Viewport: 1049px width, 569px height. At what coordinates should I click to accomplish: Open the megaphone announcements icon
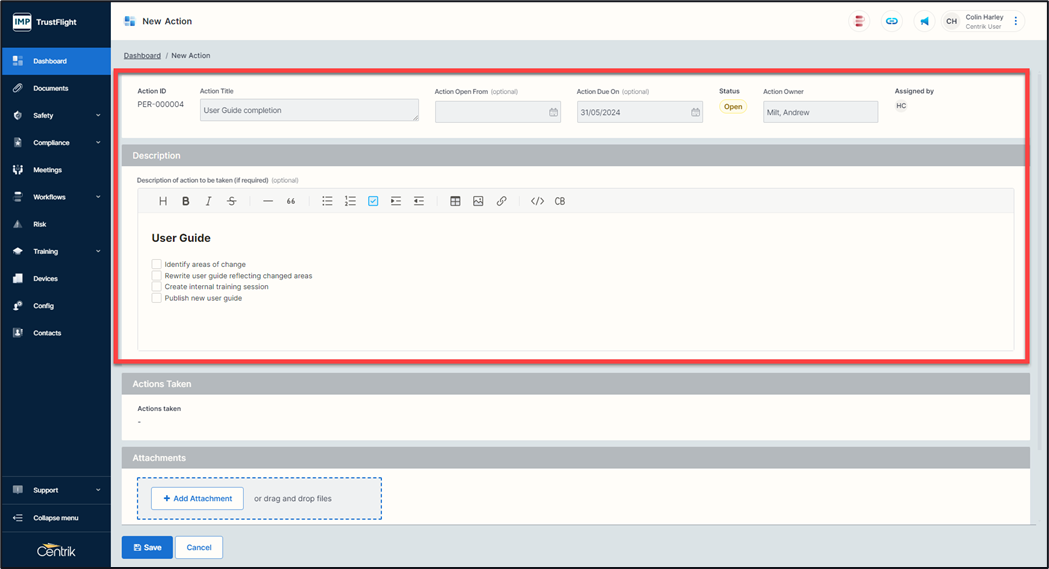[924, 21]
